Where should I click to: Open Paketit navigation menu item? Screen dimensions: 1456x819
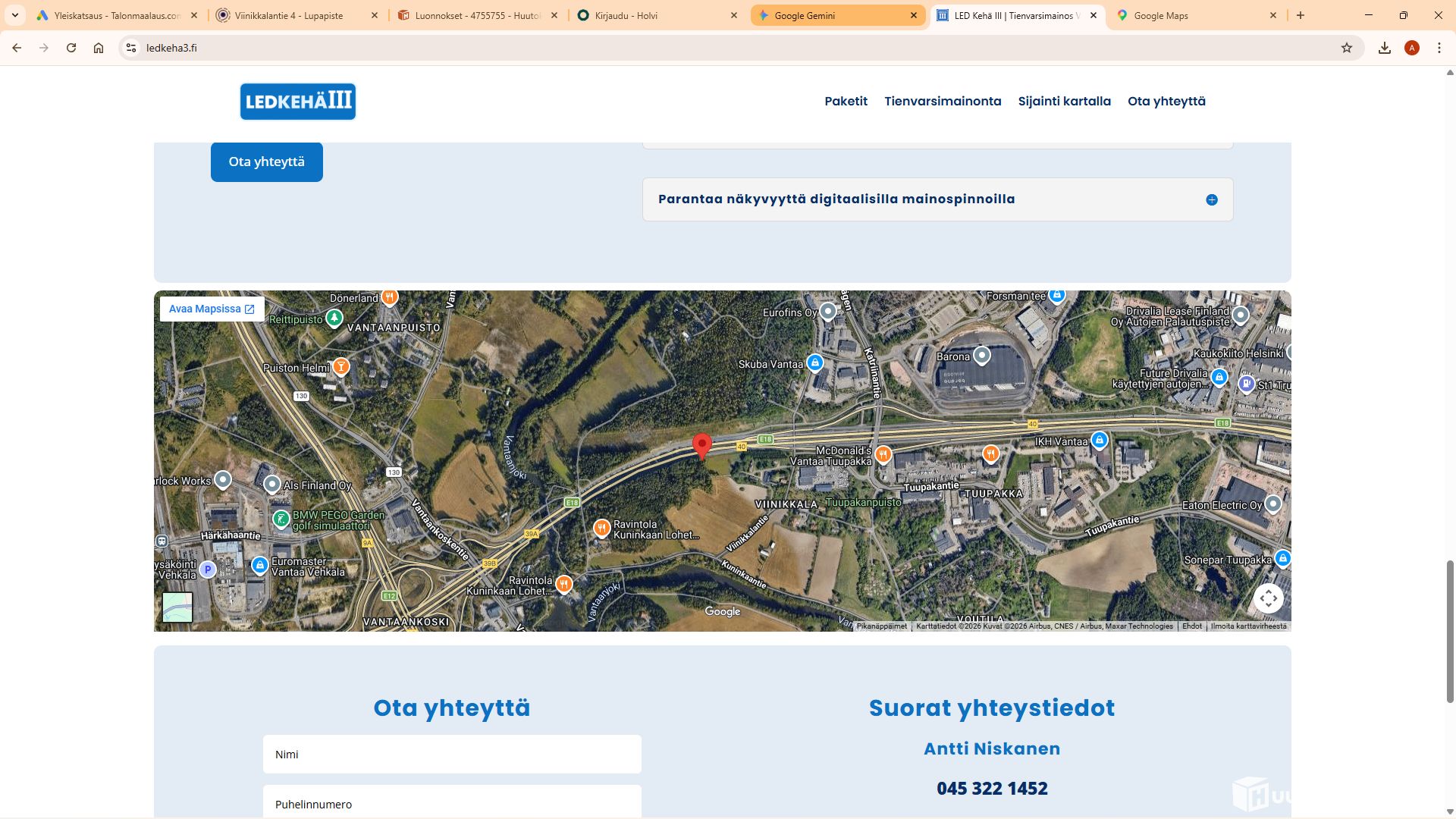pyautogui.click(x=846, y=102)
